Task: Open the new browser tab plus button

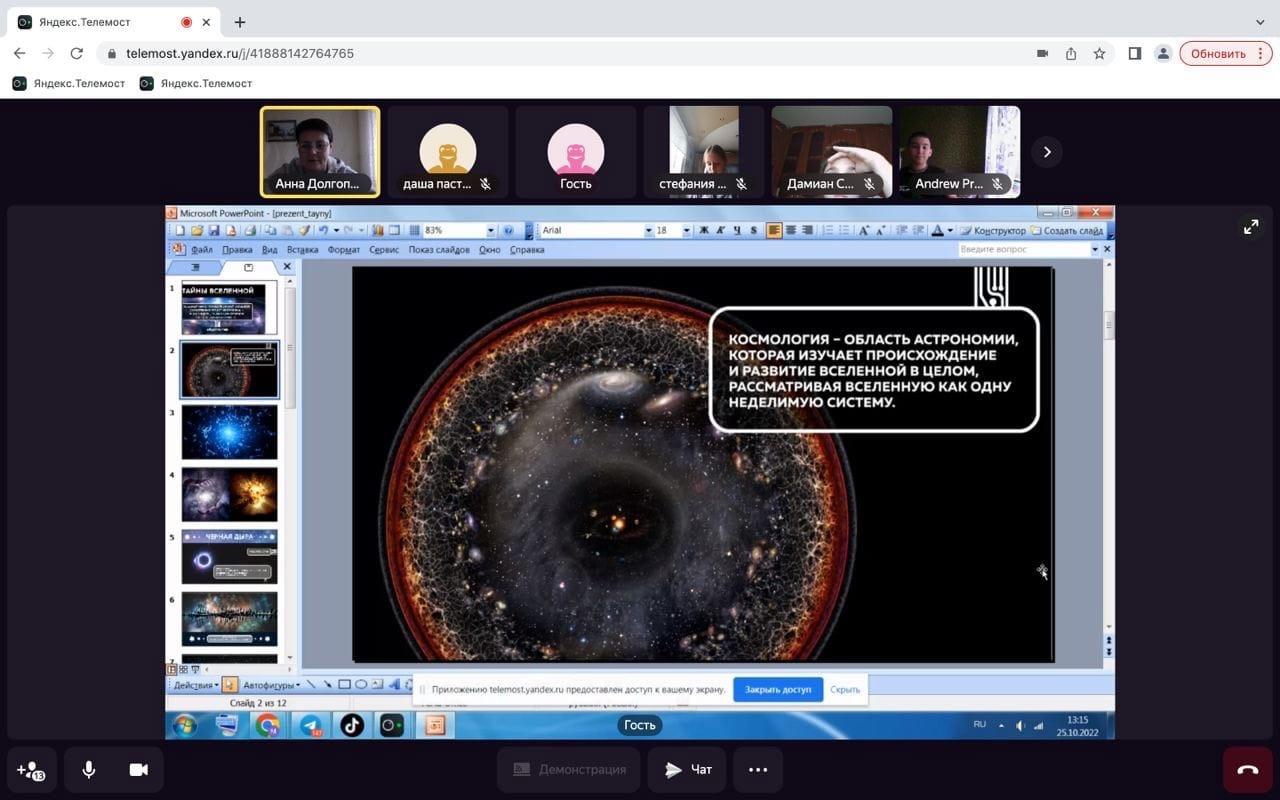Action: click(x=240, y=22)
